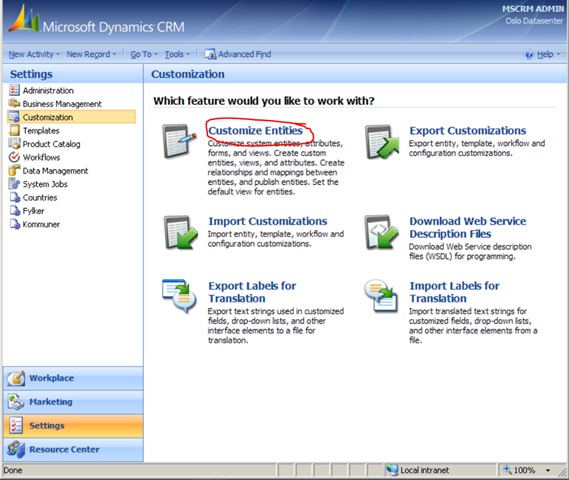The width and height of the screenshot is (569, 480).
Task: Switch to the Workplace area
Action: coord(73,378)
